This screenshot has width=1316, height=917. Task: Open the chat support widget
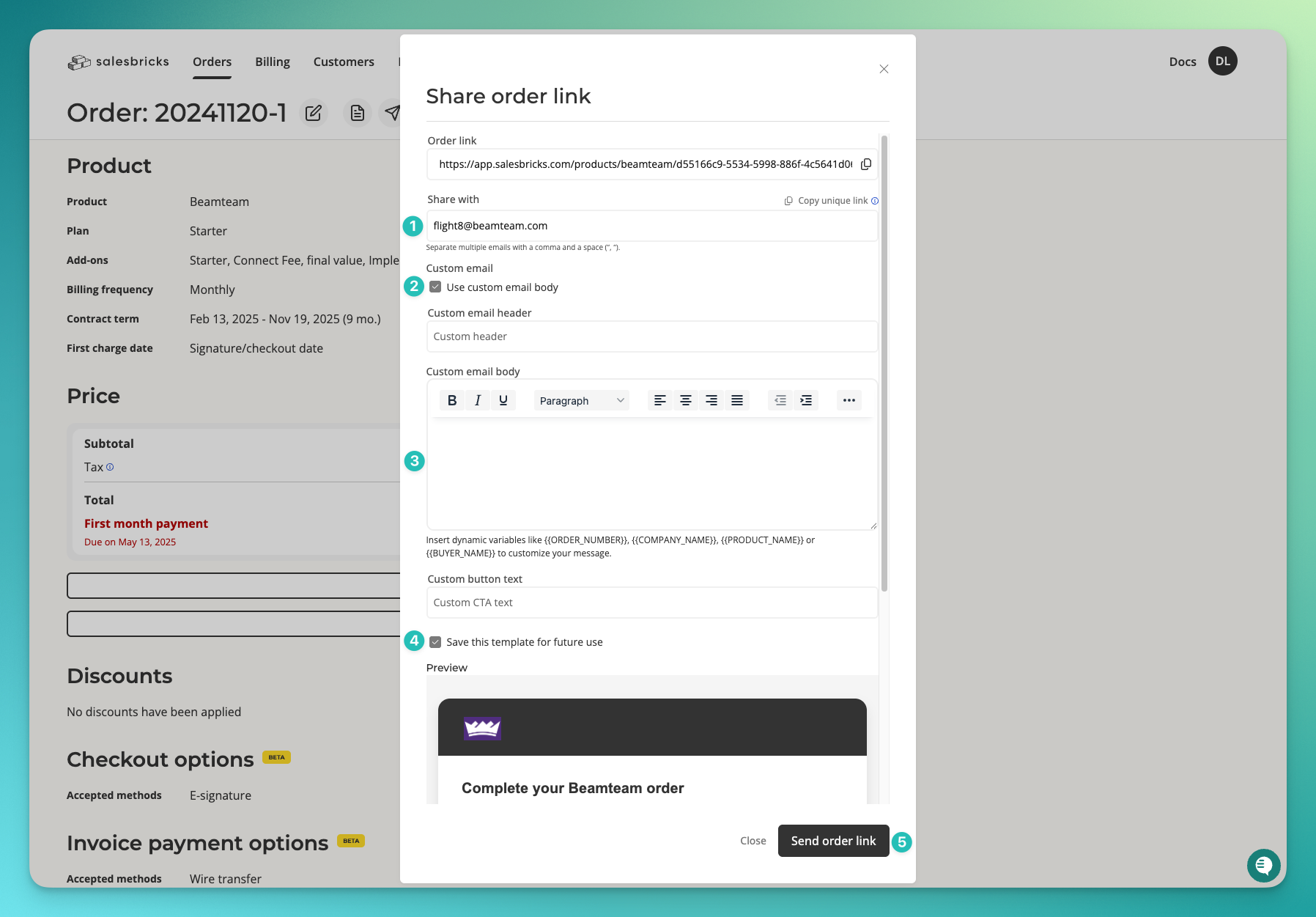tap(1264, 866)
